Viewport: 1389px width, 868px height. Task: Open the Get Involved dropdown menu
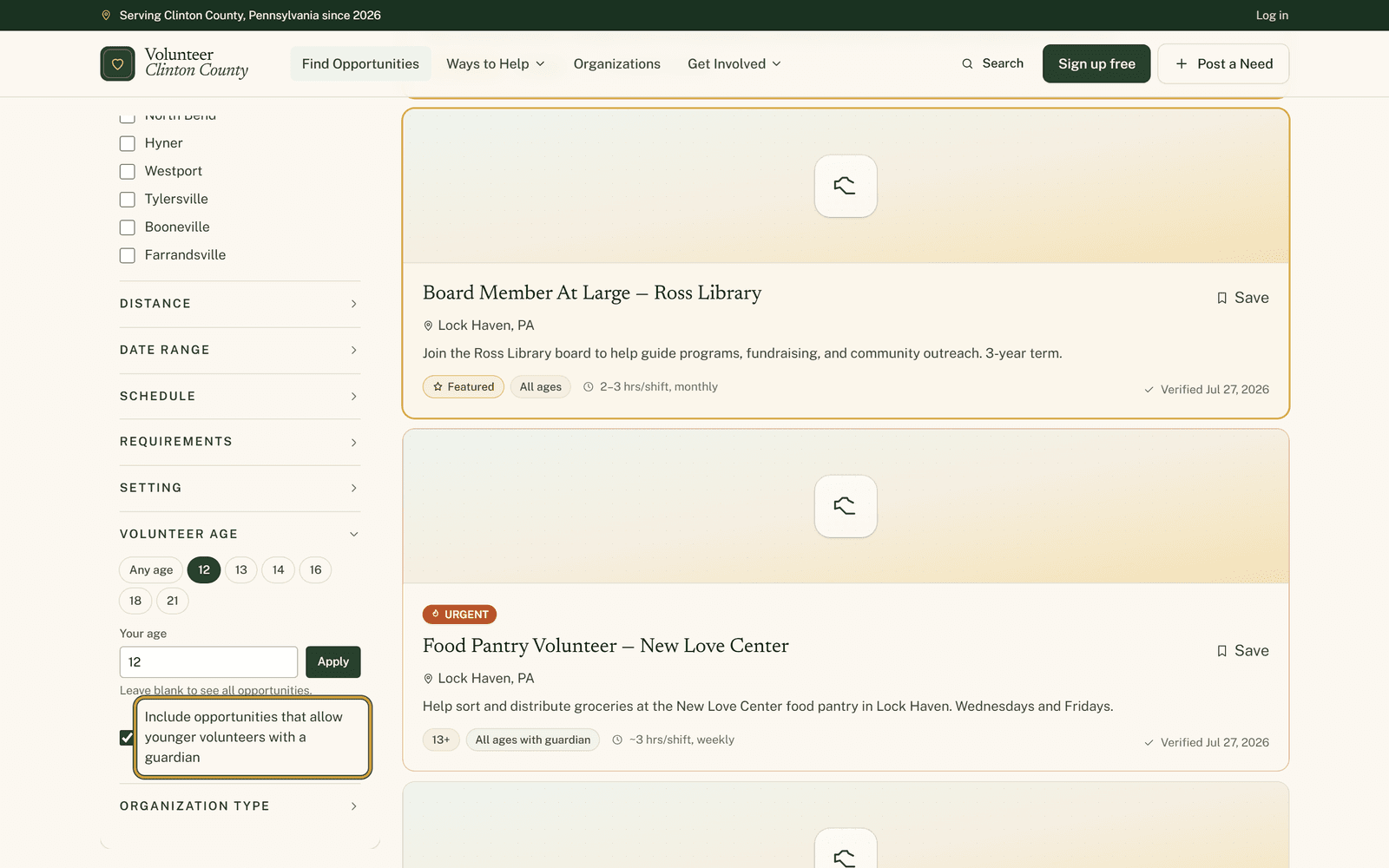[734, 63]
